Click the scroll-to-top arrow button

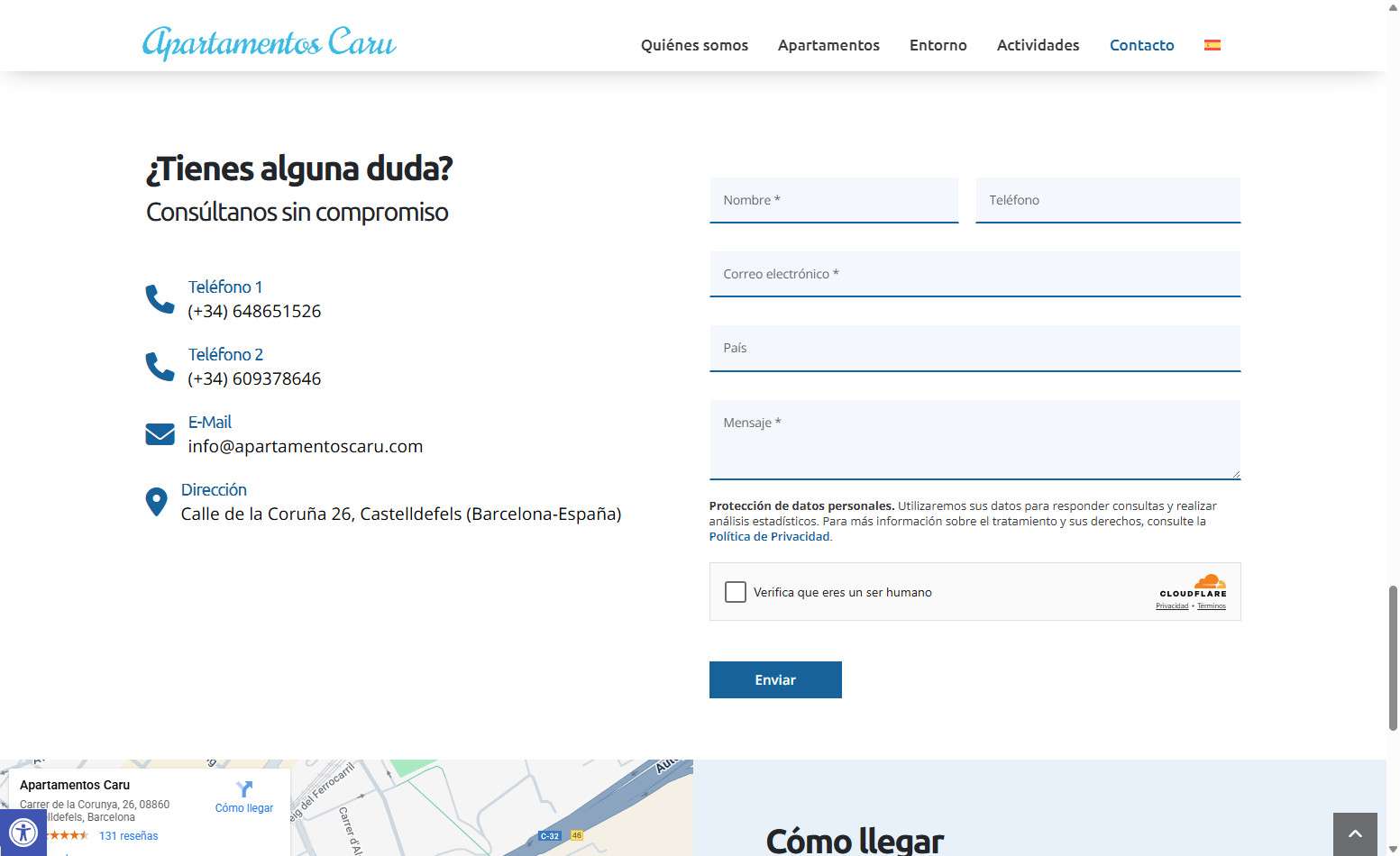click(x=1354, y=834)
